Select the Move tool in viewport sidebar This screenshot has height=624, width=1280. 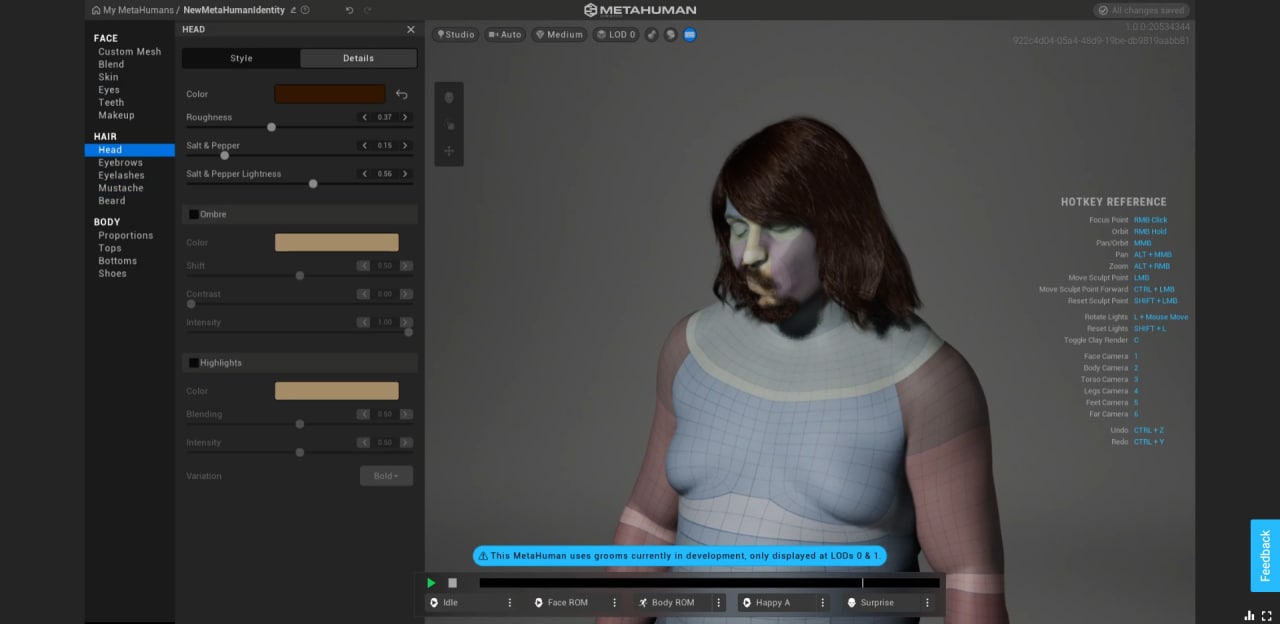(x=449, y=151)
